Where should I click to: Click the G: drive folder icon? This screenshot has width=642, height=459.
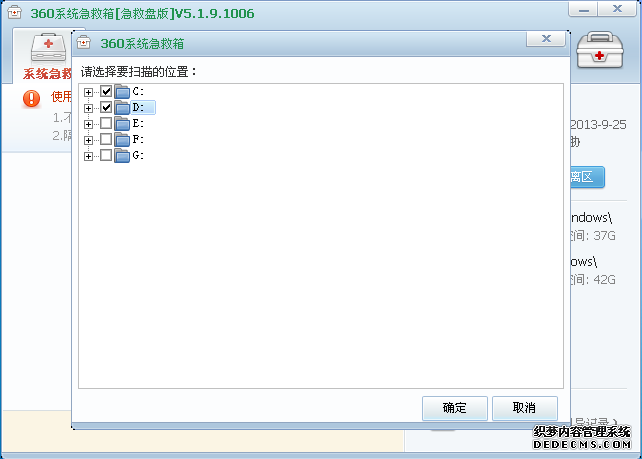pyautogui.click(x=122, y=156)
